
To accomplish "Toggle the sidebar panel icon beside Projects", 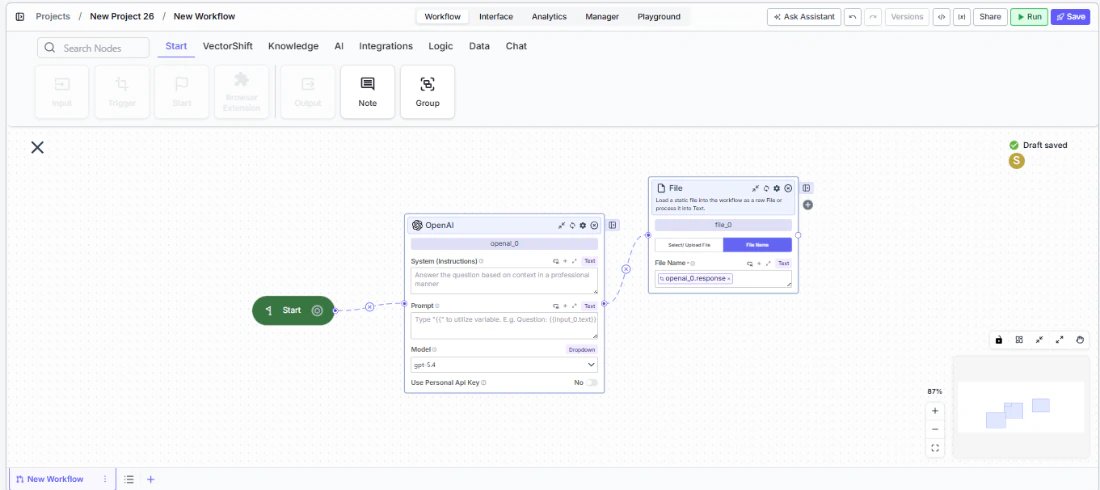I will point(20,16).
